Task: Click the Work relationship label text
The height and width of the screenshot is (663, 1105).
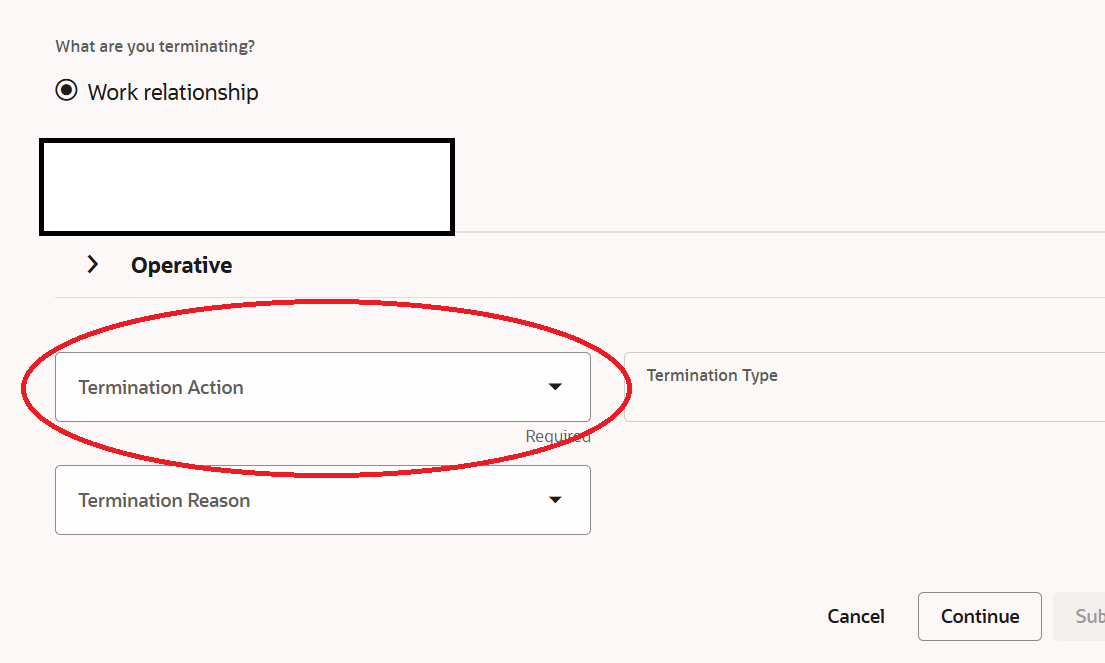Action: (x=173, y=92)
